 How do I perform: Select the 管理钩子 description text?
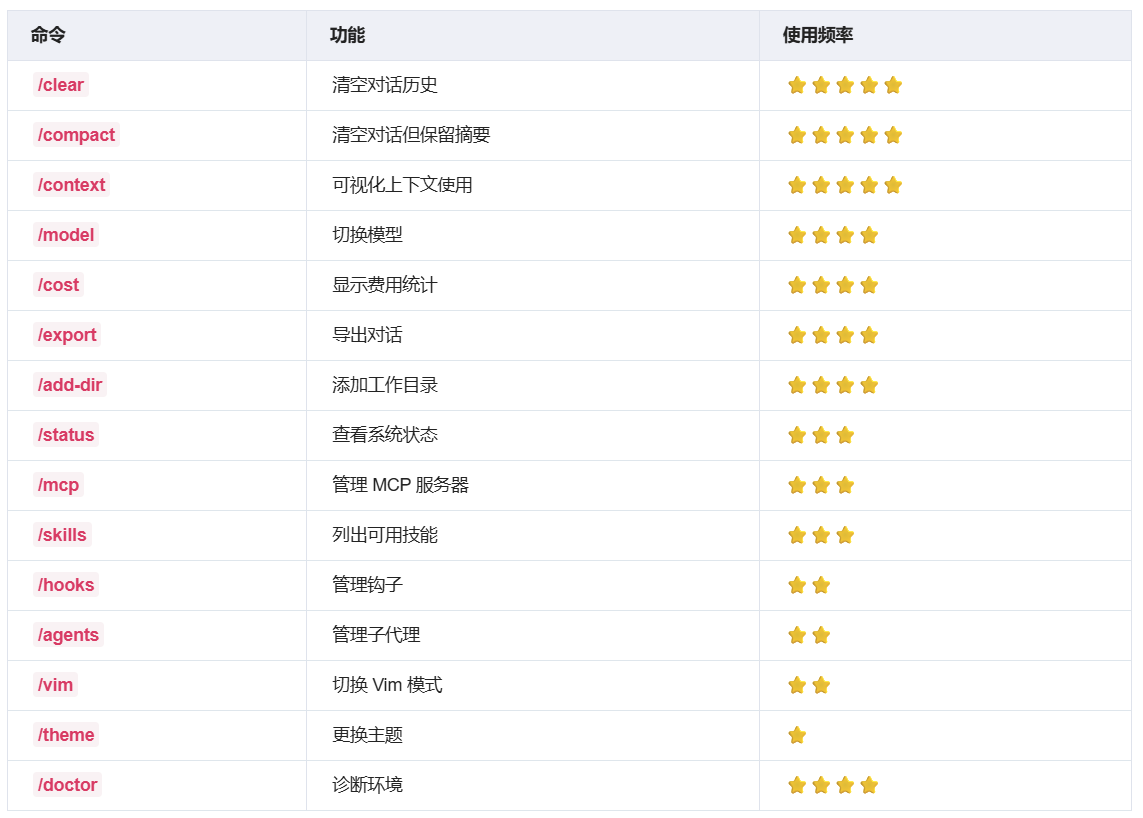coord(367,585)
